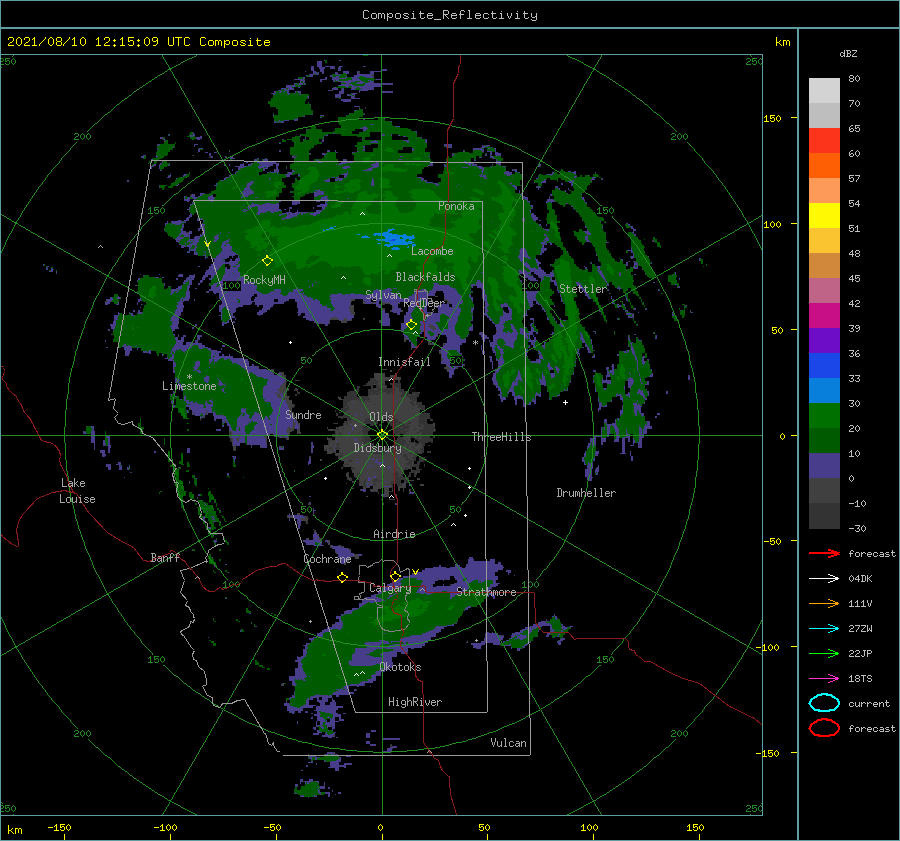900x841 pixels.
Task: Click the yellow diamond marker south of RedDeer
Action: click(x=411, y=325)
